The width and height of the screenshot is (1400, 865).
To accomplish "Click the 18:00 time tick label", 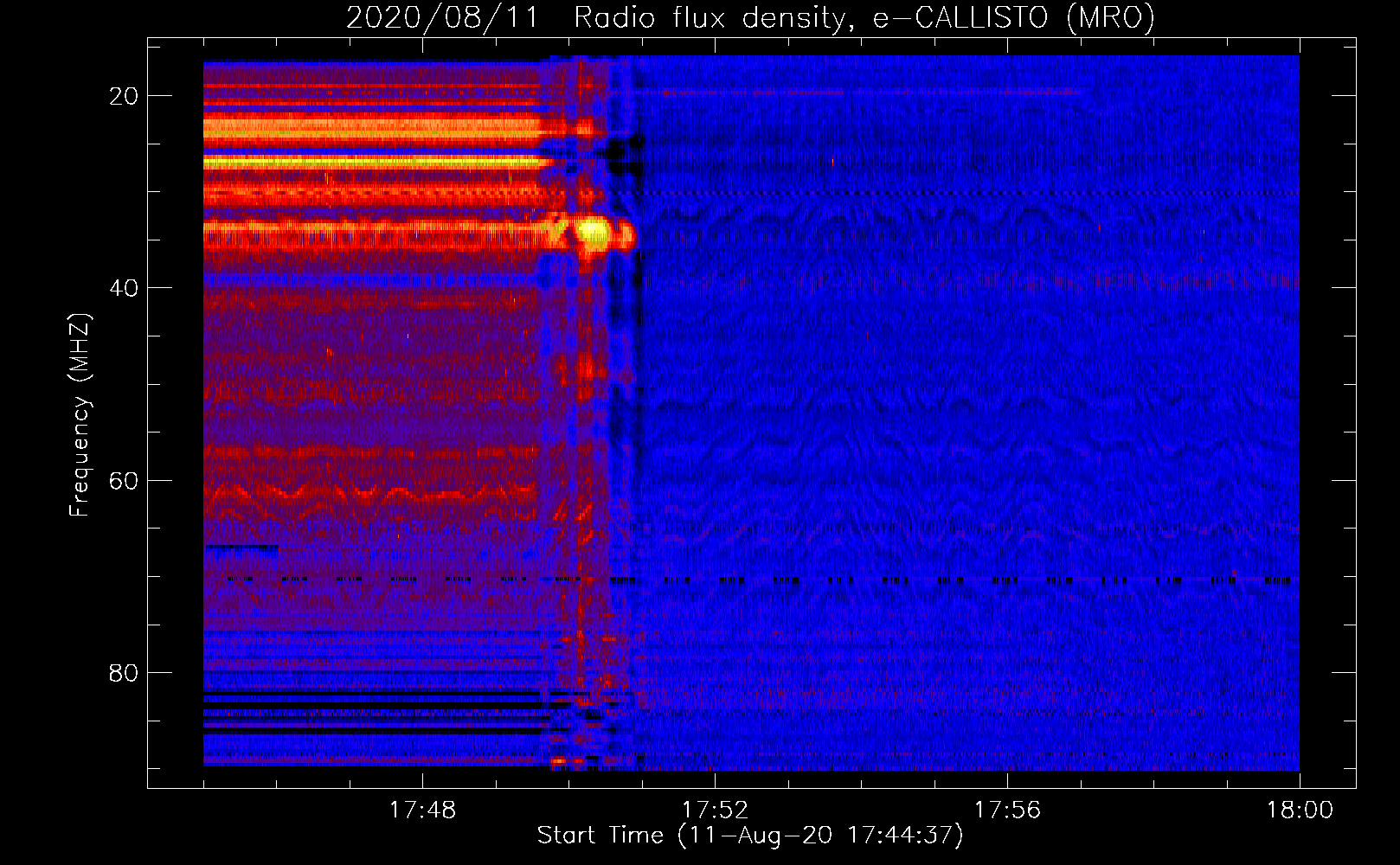I will click(x=1300, y=811).
